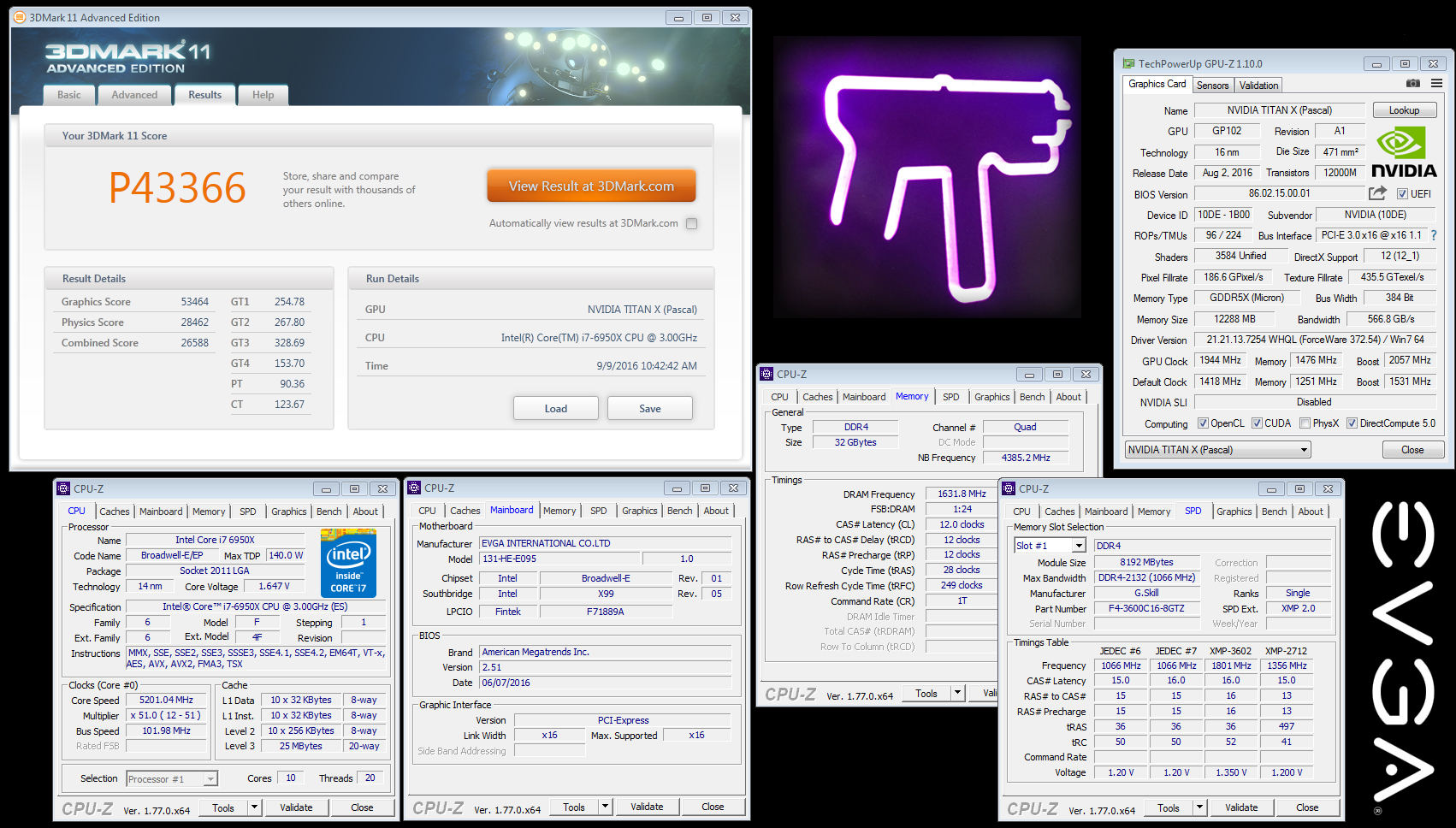Click the GPU-Z screenshot camera icon
Image resolution: width=1456 pixels, height=828 pixels.
click(1412, 84)
